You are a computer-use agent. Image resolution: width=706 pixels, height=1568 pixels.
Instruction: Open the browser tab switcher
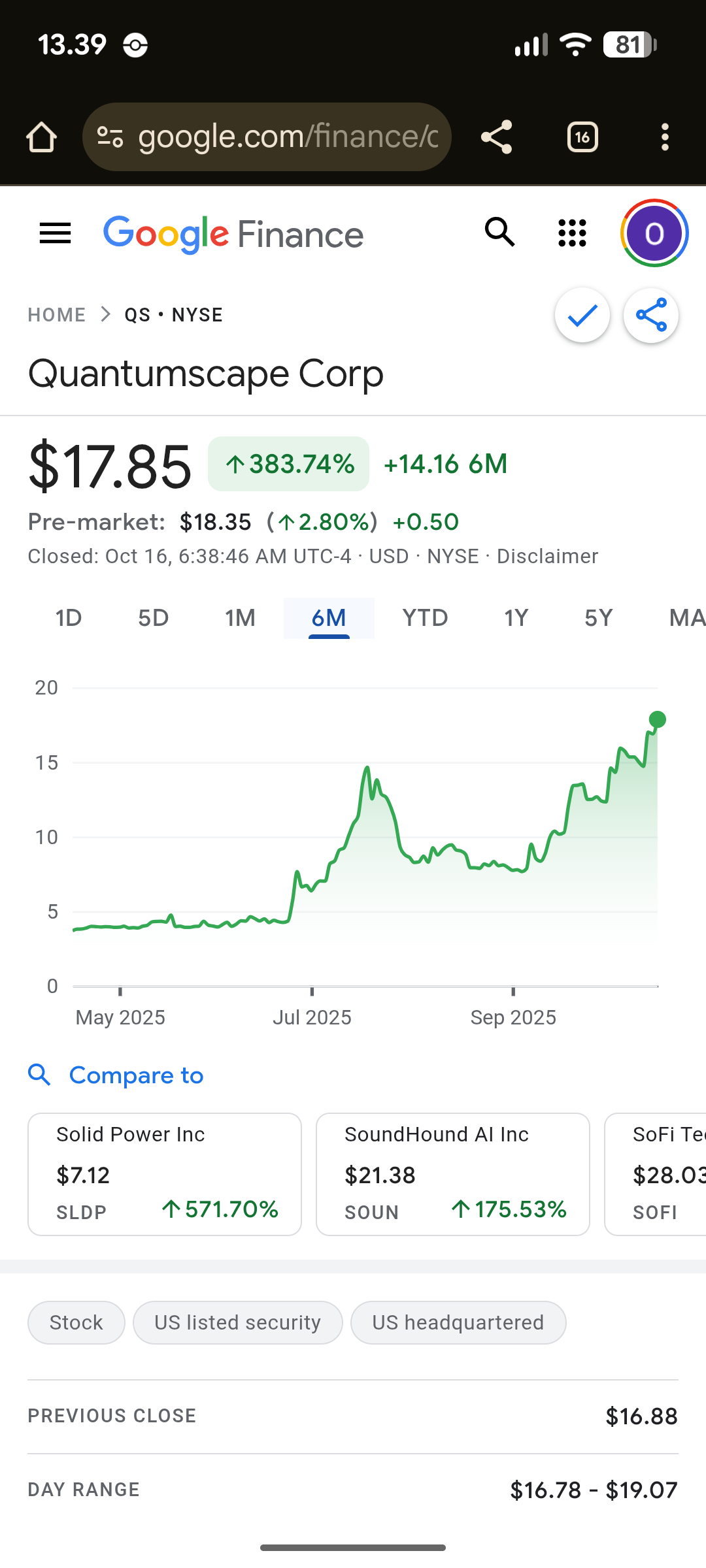click(x=582, y=137)
